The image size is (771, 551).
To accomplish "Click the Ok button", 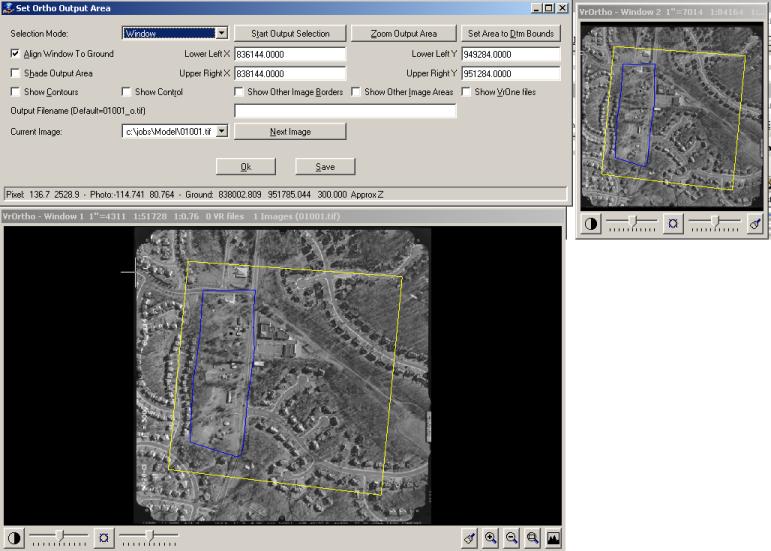I will (x=246, y=167).
